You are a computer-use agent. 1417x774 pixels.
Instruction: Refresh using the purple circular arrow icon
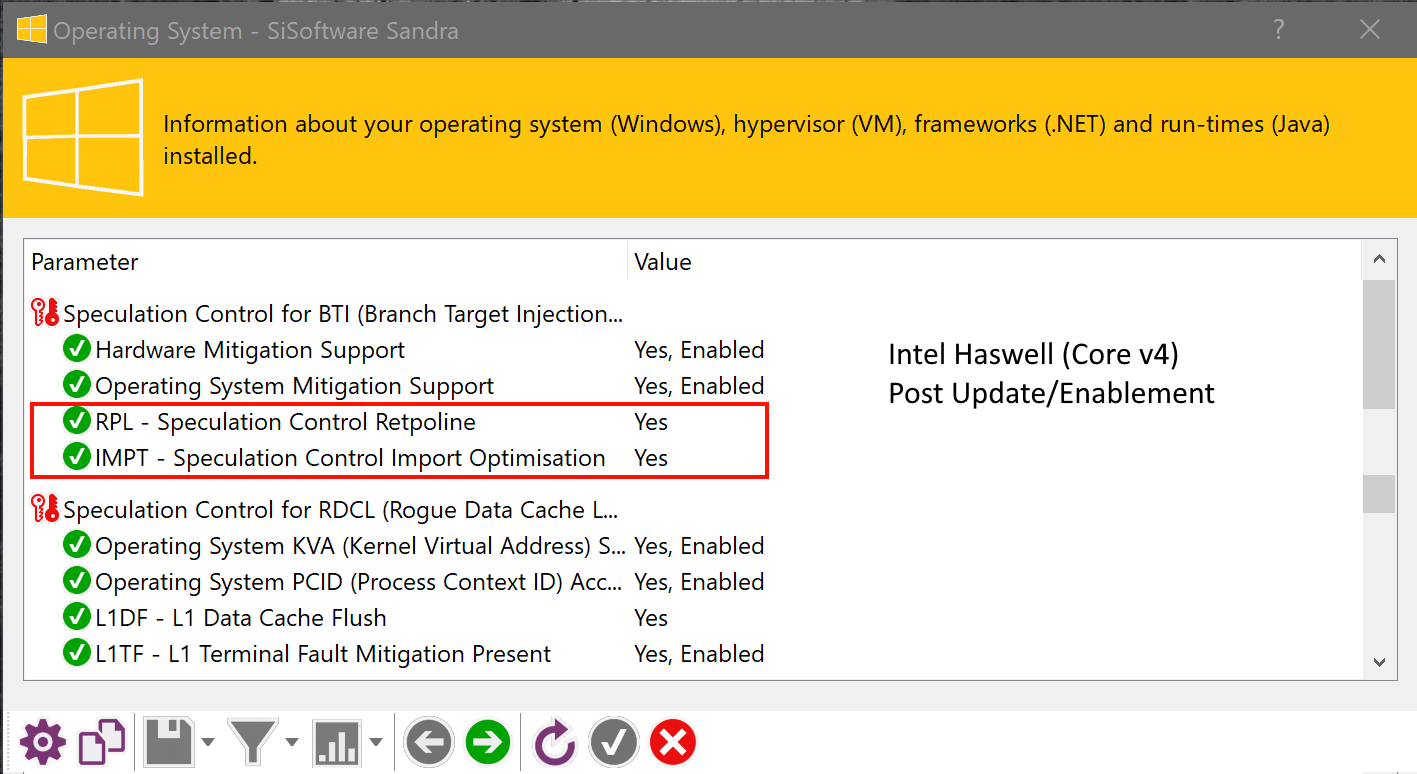pos(554,743)
